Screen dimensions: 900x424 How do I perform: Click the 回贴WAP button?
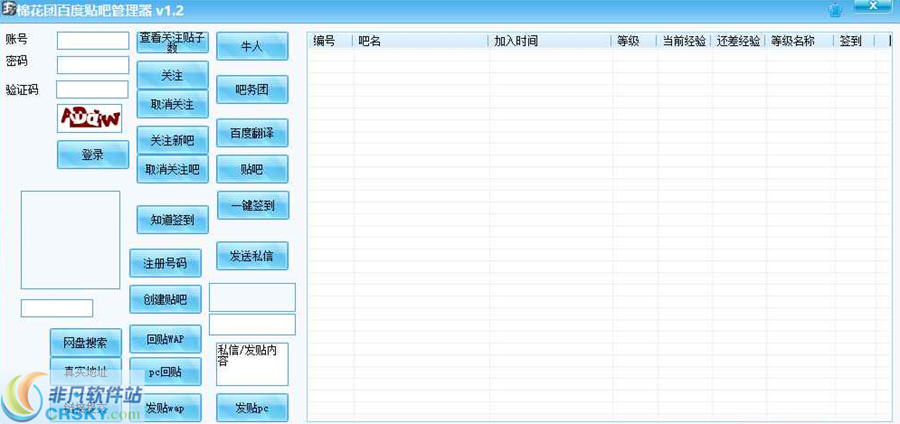[x=165, y=339]
